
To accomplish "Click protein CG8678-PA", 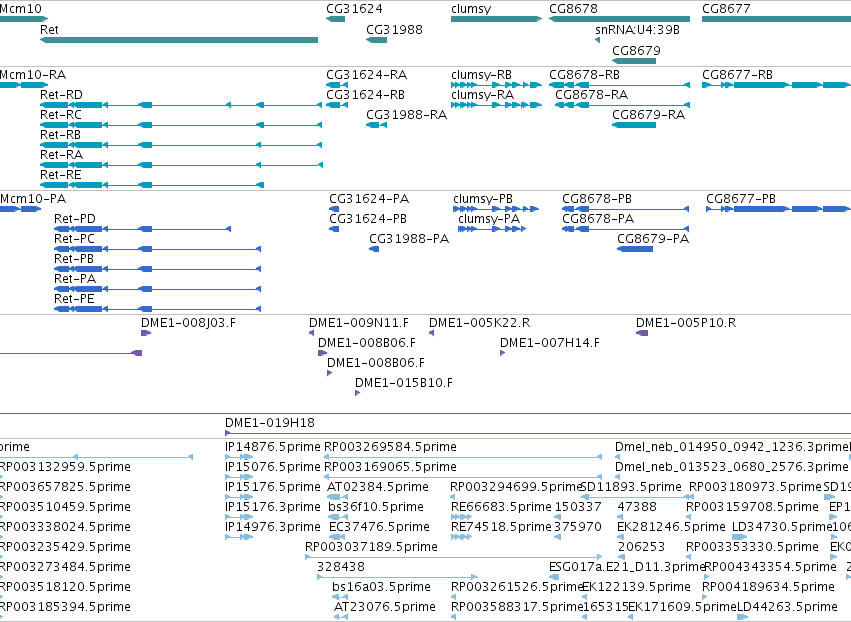I will click(x=626, y=229).
